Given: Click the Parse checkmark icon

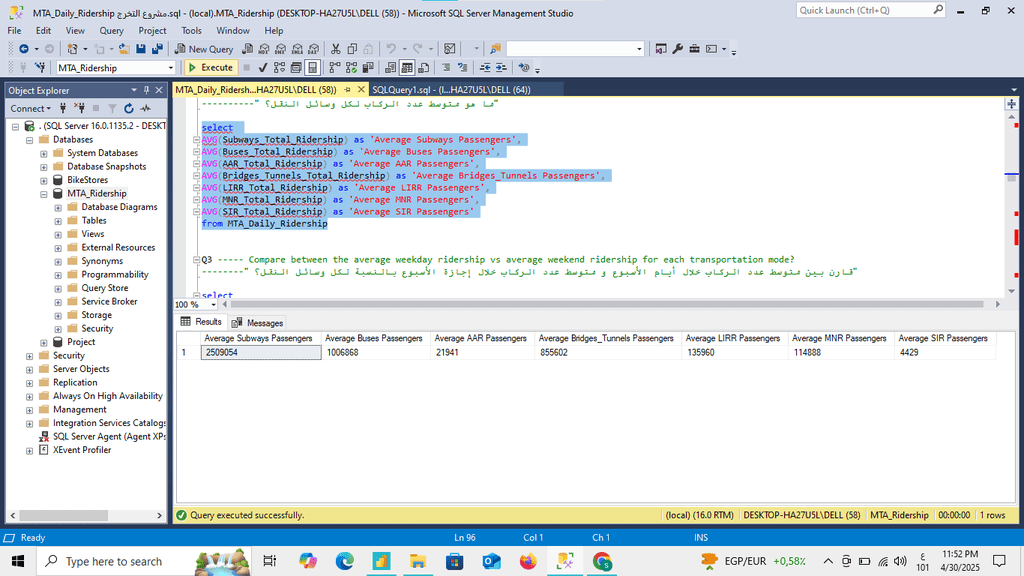Looking at the screenshot, I should pyautogui.click(x=263, y=67).
